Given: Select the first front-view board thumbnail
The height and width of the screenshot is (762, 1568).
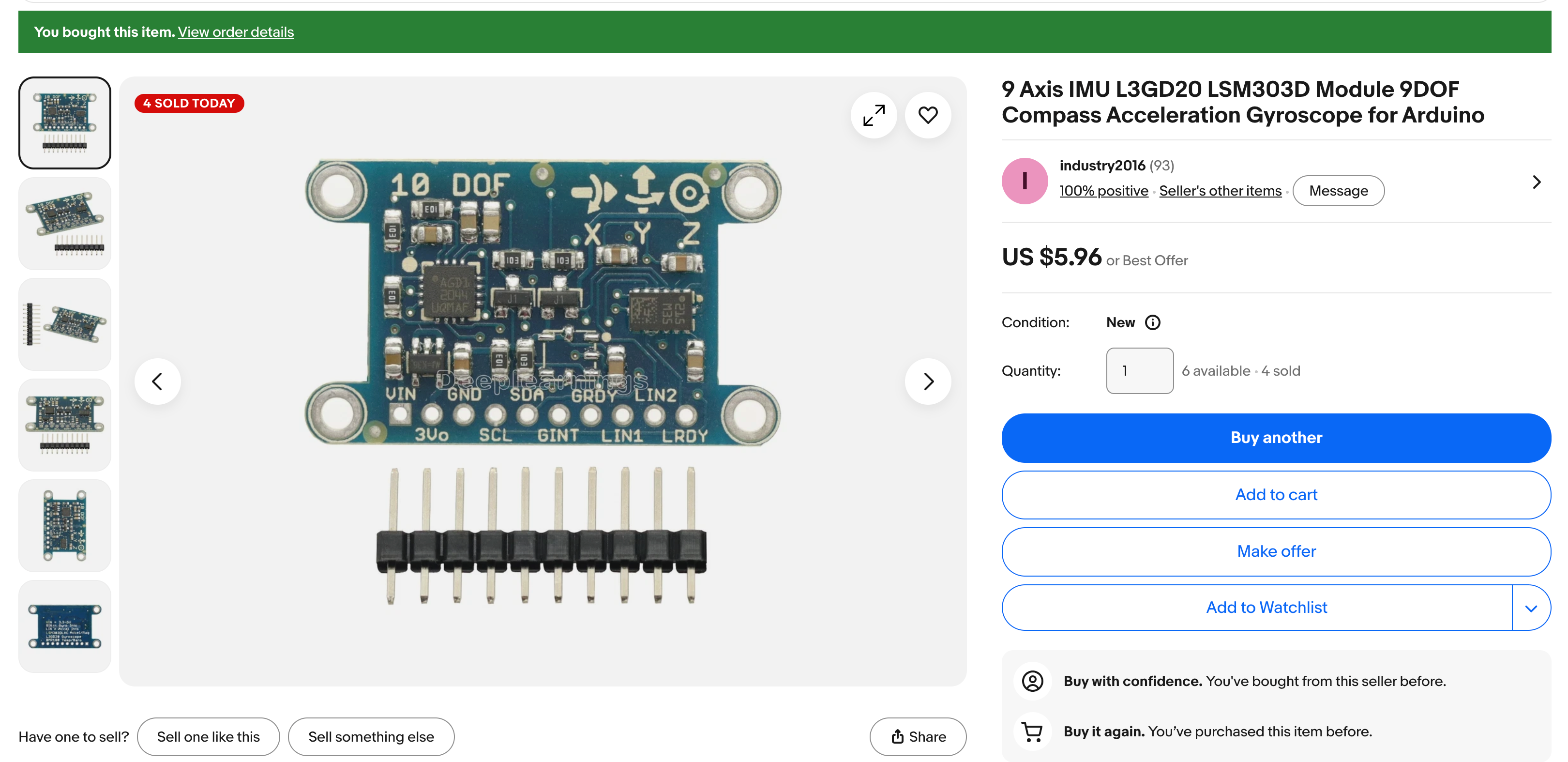Looking at the screenshot, I should pyautogui.click(x=65, y=123).
